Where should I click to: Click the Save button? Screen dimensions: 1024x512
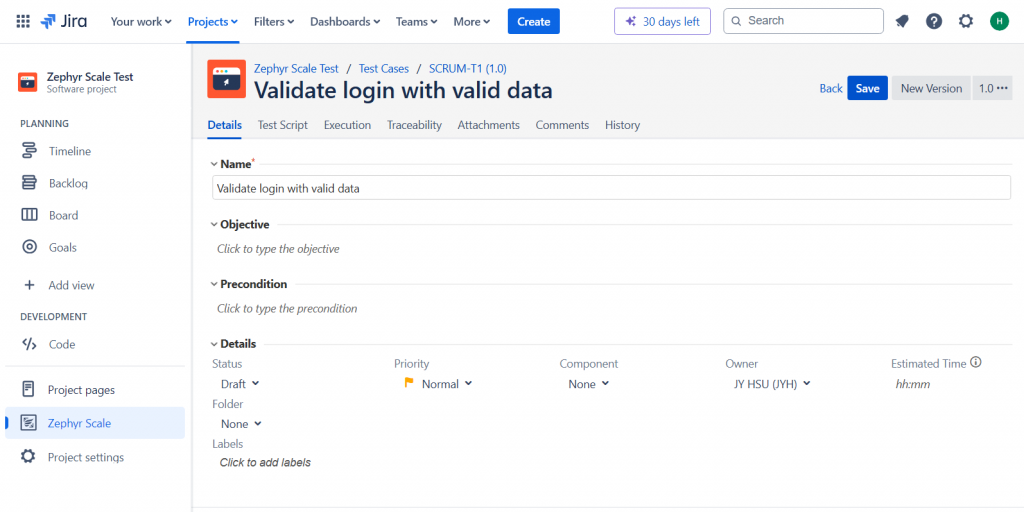pos(867,88)
